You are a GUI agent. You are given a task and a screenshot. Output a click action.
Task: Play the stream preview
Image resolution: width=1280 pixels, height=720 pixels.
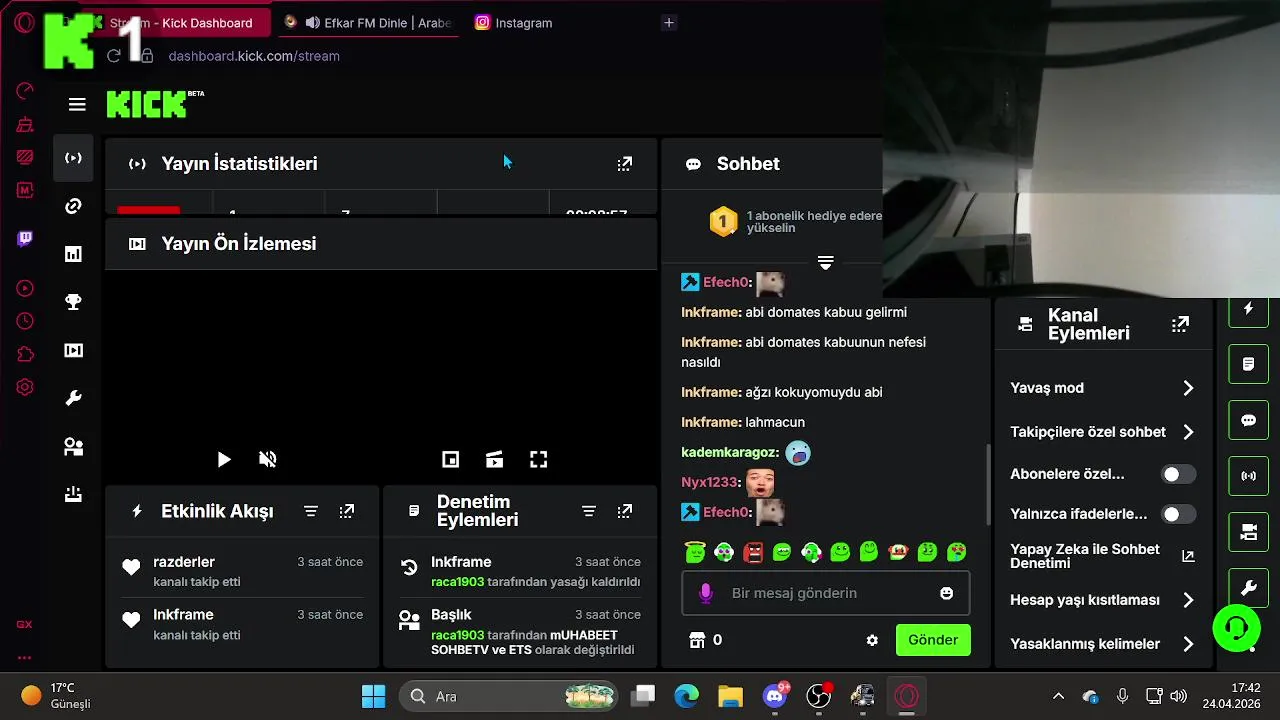[x=224, y=459]
